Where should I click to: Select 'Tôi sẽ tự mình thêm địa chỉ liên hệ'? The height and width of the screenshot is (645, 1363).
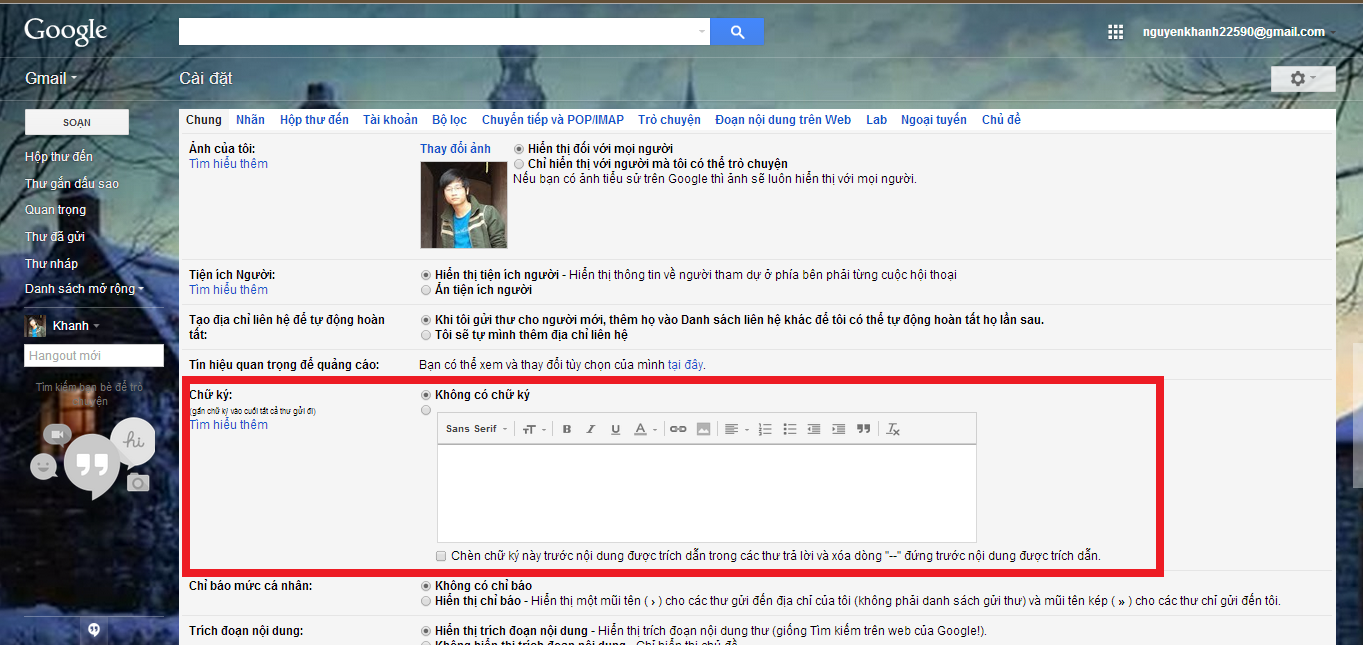point(427,335)
